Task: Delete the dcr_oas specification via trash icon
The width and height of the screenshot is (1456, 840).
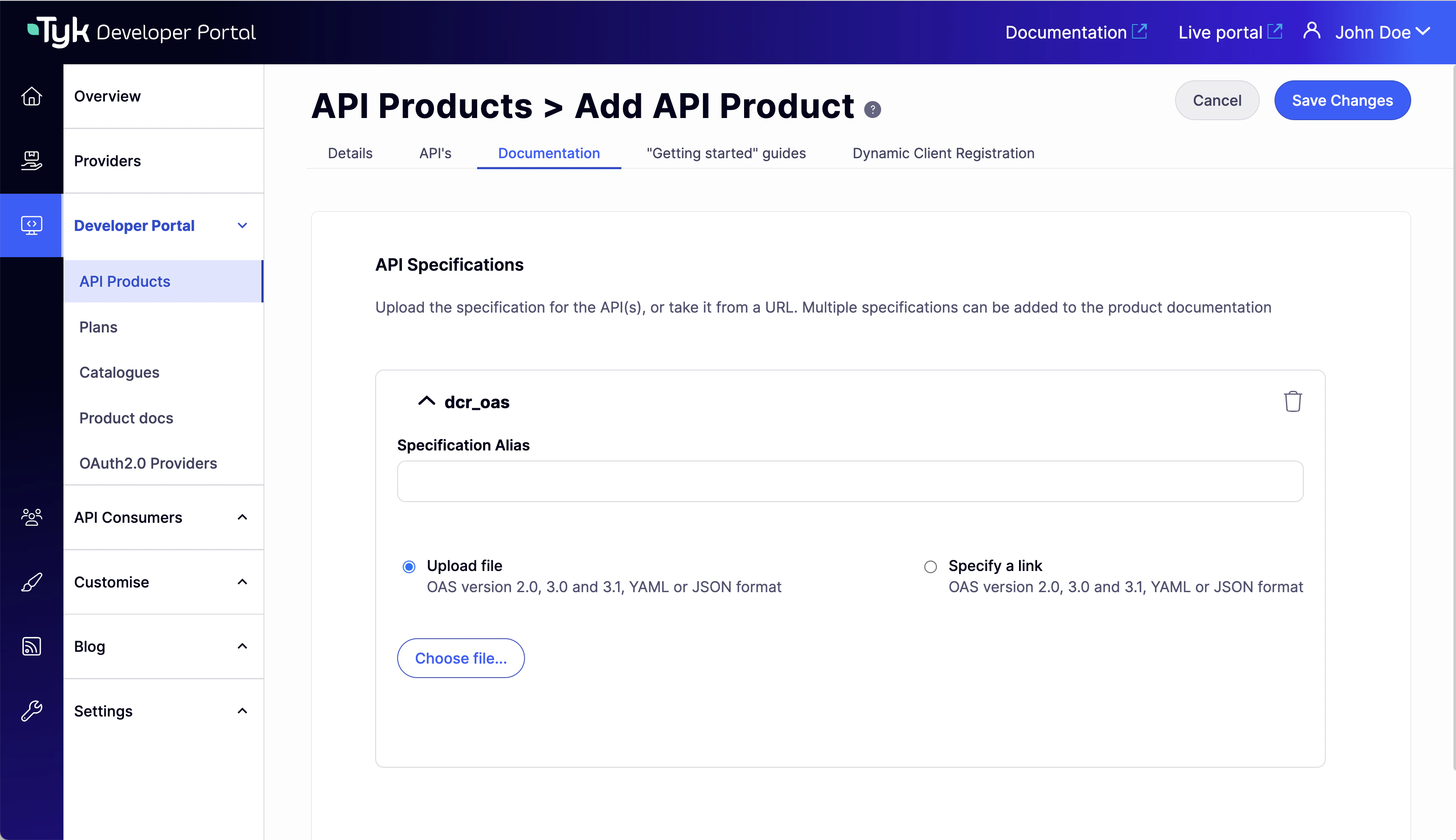Action: 1292,401
